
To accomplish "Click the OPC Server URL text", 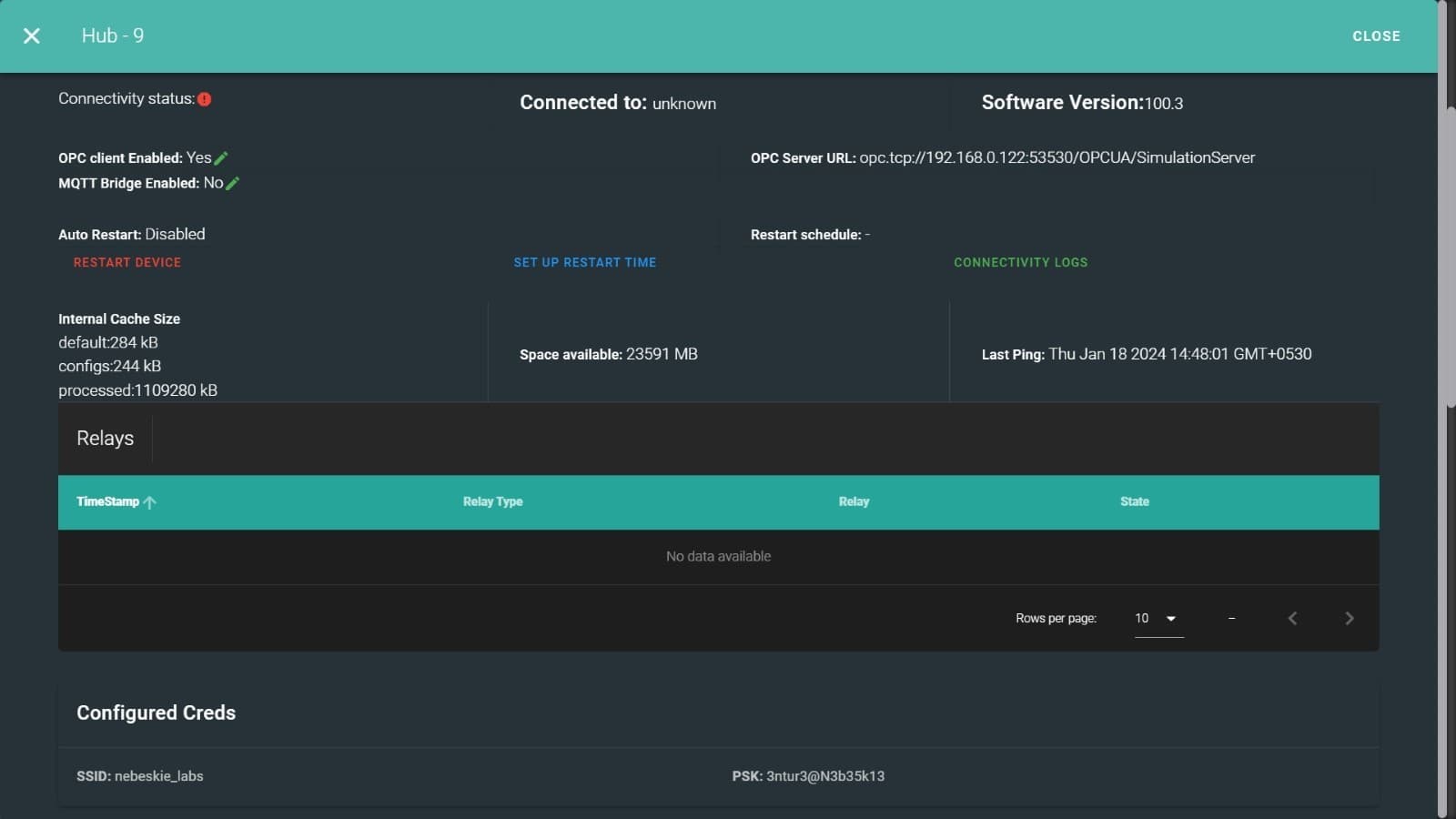I will point(1057,157).
